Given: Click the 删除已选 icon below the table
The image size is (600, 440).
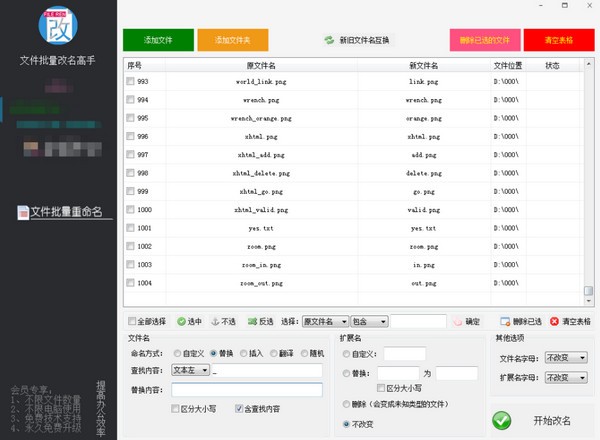Looking at the screenshot, I should tap(505, 322).
